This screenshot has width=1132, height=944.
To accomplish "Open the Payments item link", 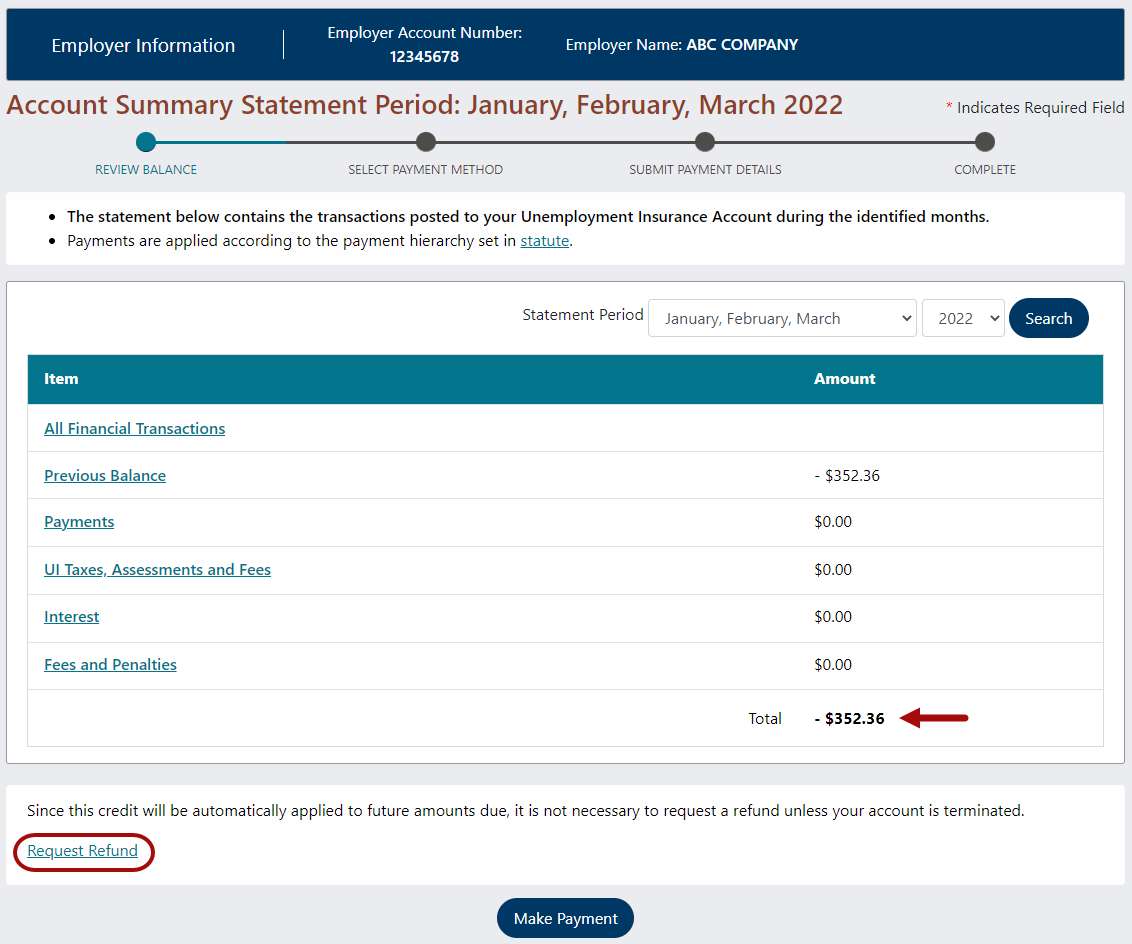I will click(79, 522).
